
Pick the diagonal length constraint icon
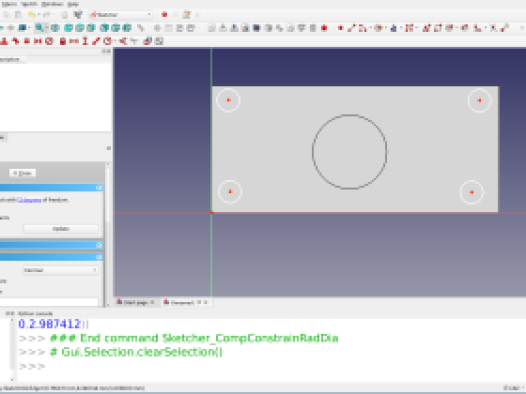[x=96, y=41]
